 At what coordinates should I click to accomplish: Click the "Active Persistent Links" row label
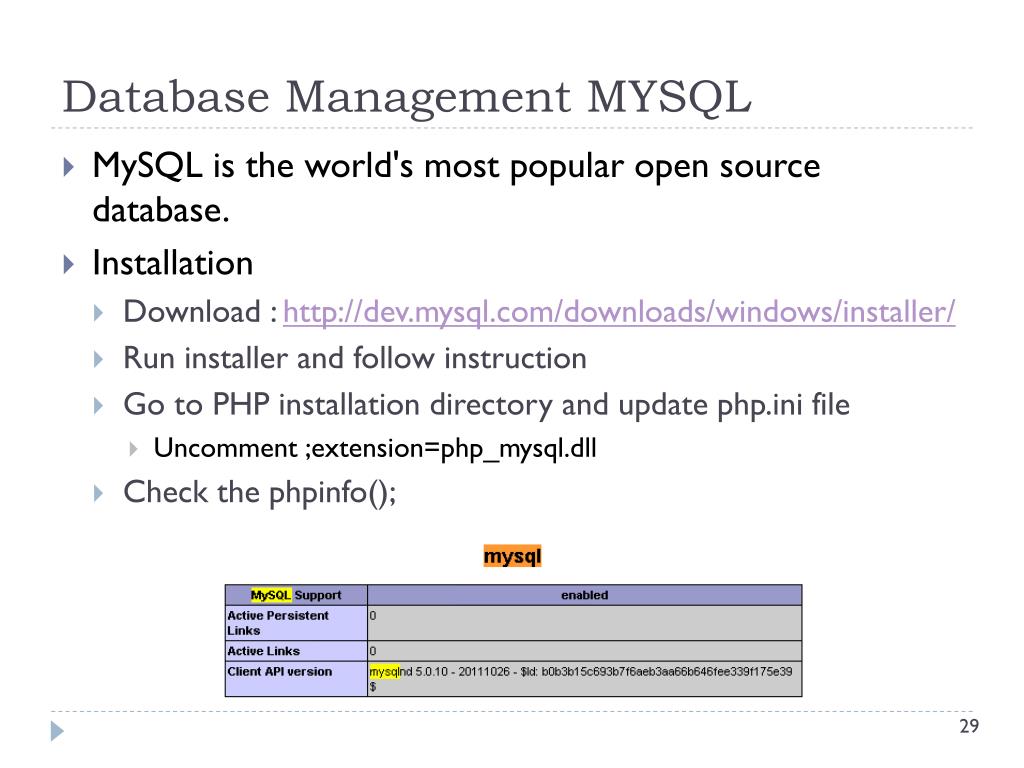pyautogui.click(x=296, y=623)
